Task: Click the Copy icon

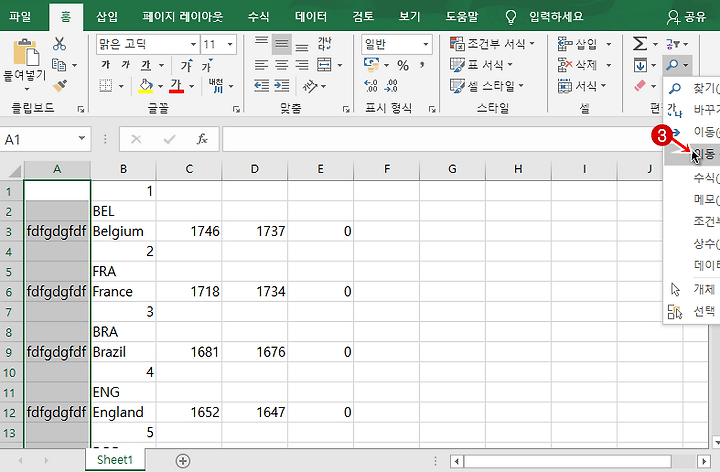Action: [x=59, y=65]
